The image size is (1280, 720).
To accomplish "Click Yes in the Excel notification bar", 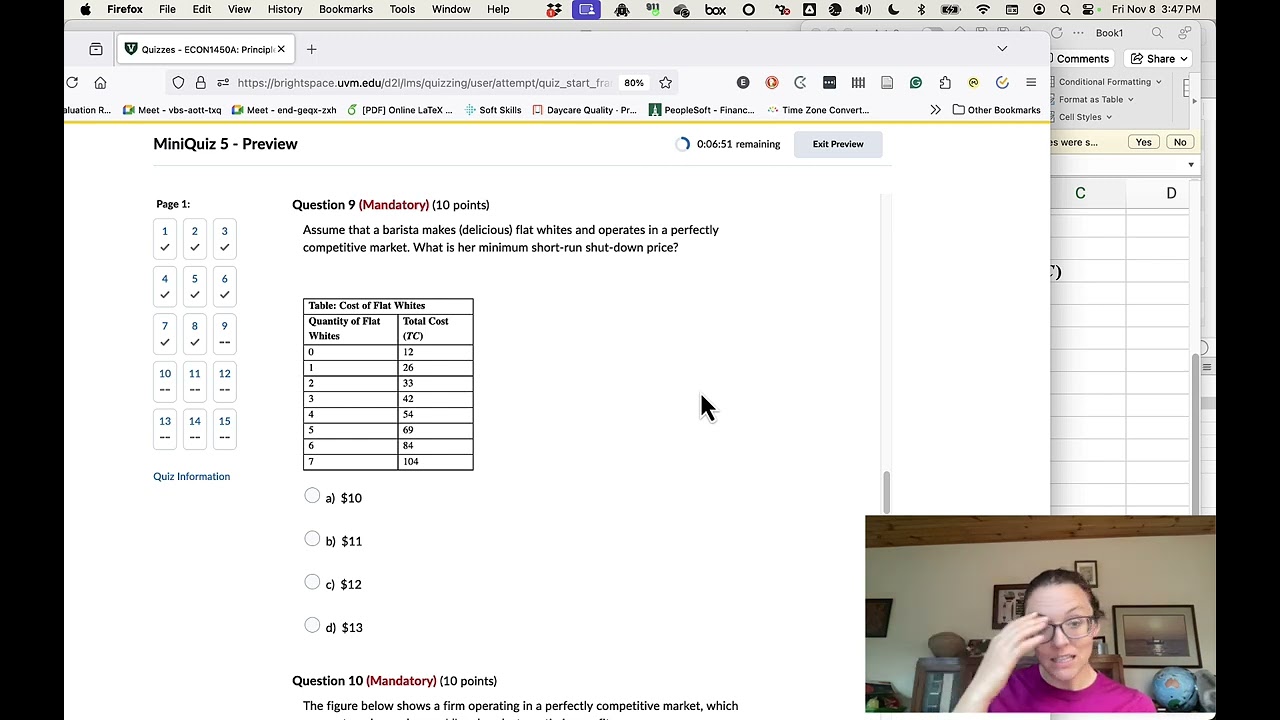I will [x=1143, y=142].
